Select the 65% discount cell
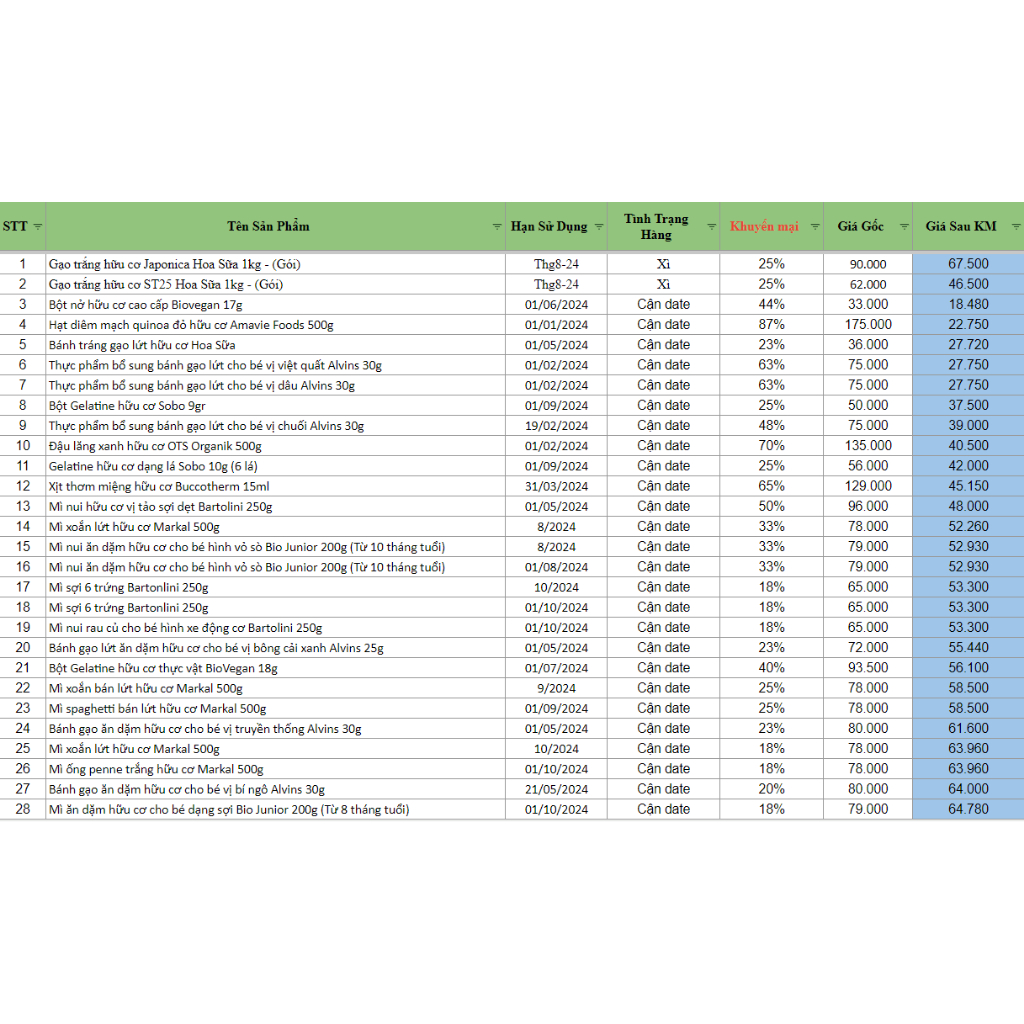 point(771,487)
